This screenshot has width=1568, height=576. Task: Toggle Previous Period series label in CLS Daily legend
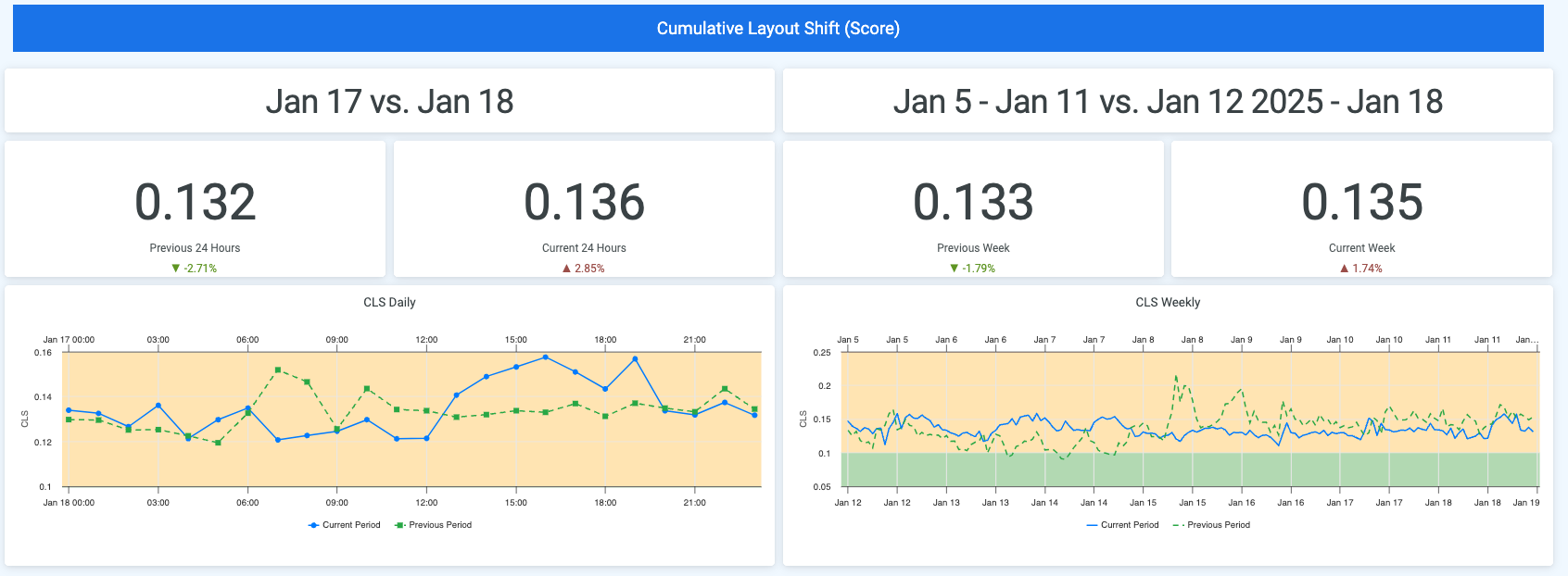[x=440, y=525]
